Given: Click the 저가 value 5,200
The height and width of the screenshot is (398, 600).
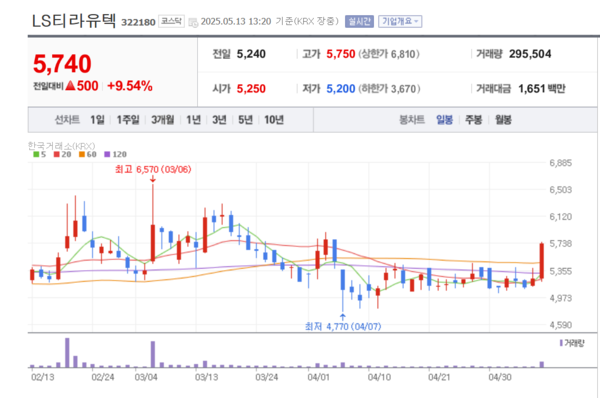Looking at the screenshot, I should coord(341,89).
